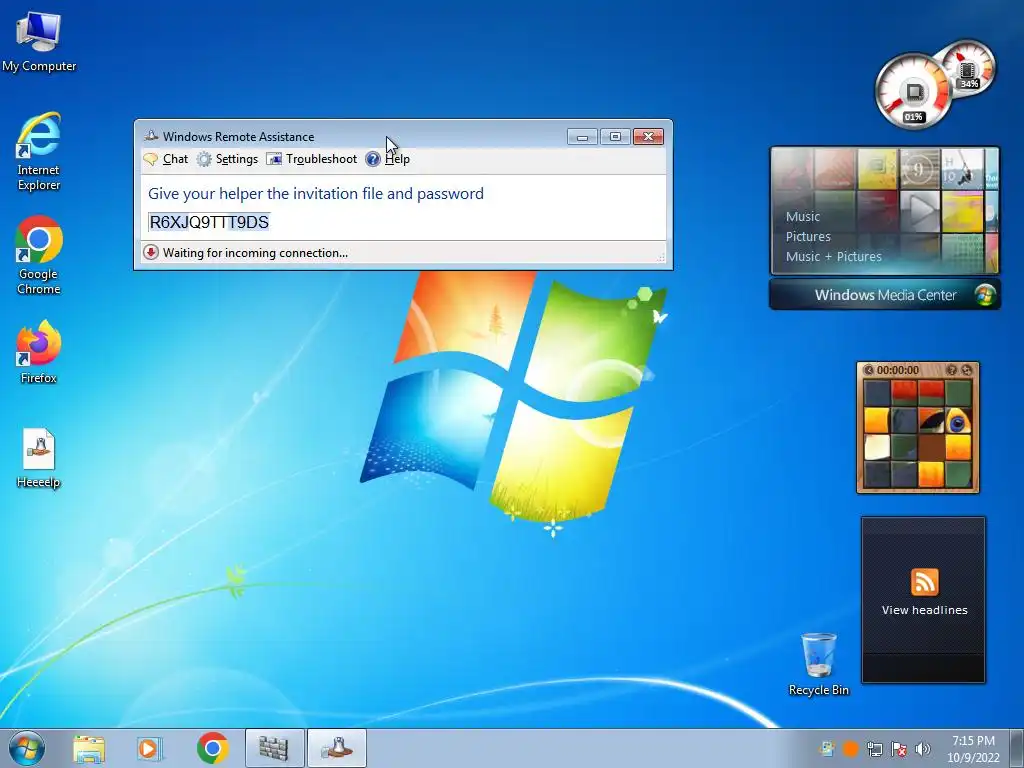Click Show desktop button at taskbar end
Image resolution: width=1024 pixels, height=768 pixels.
(x=1017, y=748)
